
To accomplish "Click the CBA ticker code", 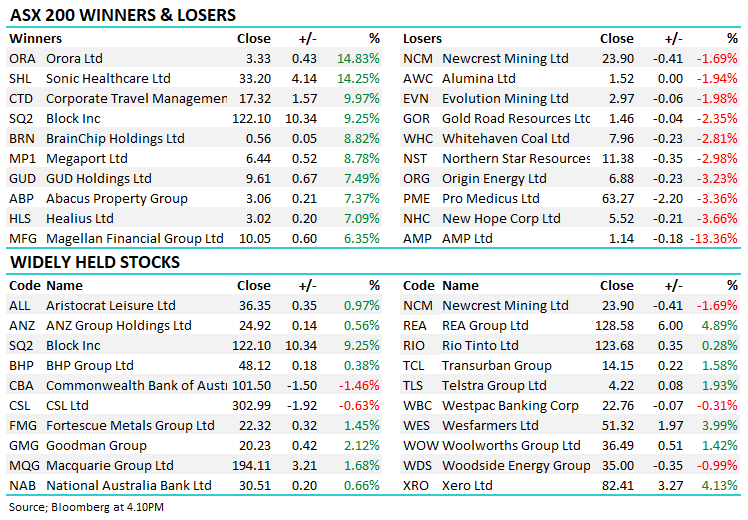I will [22, 386].
